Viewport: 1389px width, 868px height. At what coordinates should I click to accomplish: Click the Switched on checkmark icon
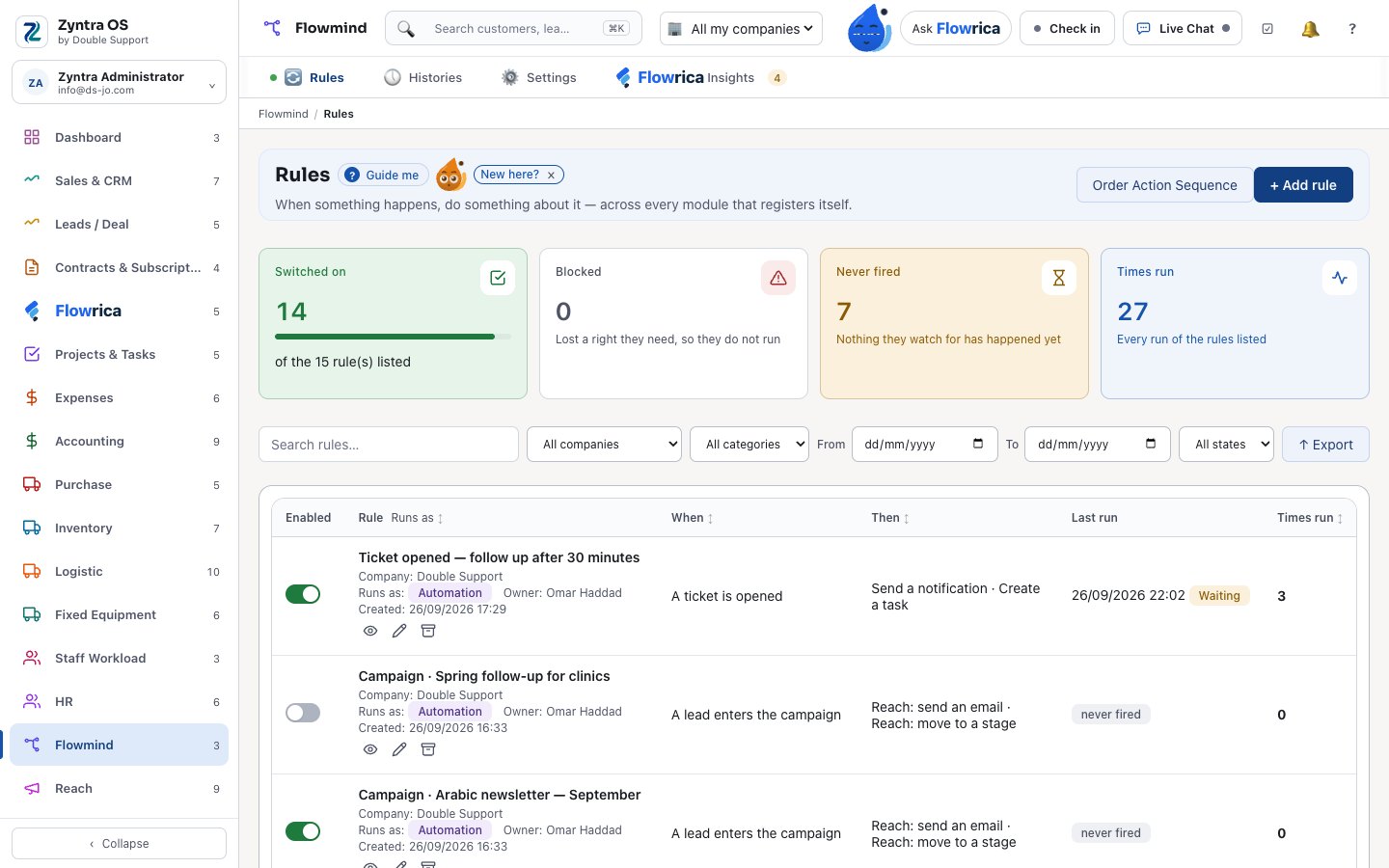(x=498, y=278)
